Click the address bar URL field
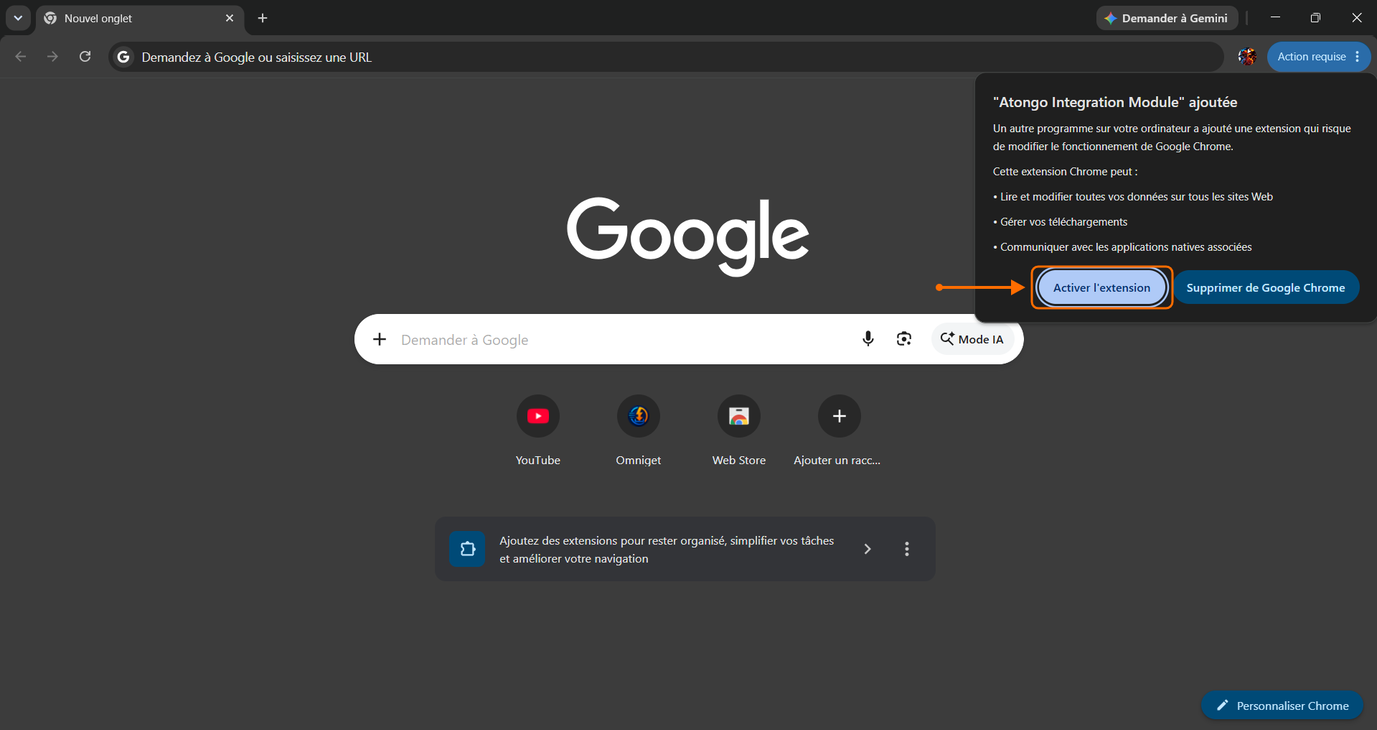 point(665,57)
